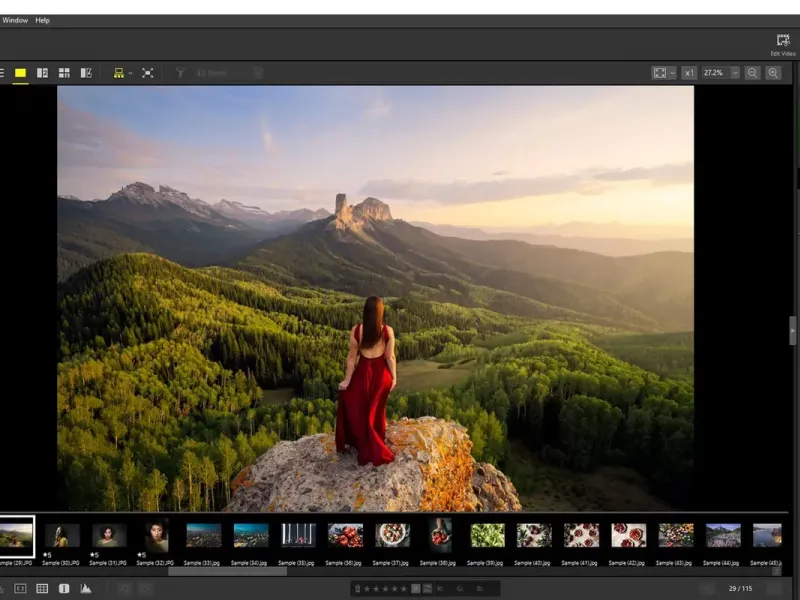This screenshot has height=600, width=800.
Task: Toggle the grid overlay icon
Action: coord(42,588)
